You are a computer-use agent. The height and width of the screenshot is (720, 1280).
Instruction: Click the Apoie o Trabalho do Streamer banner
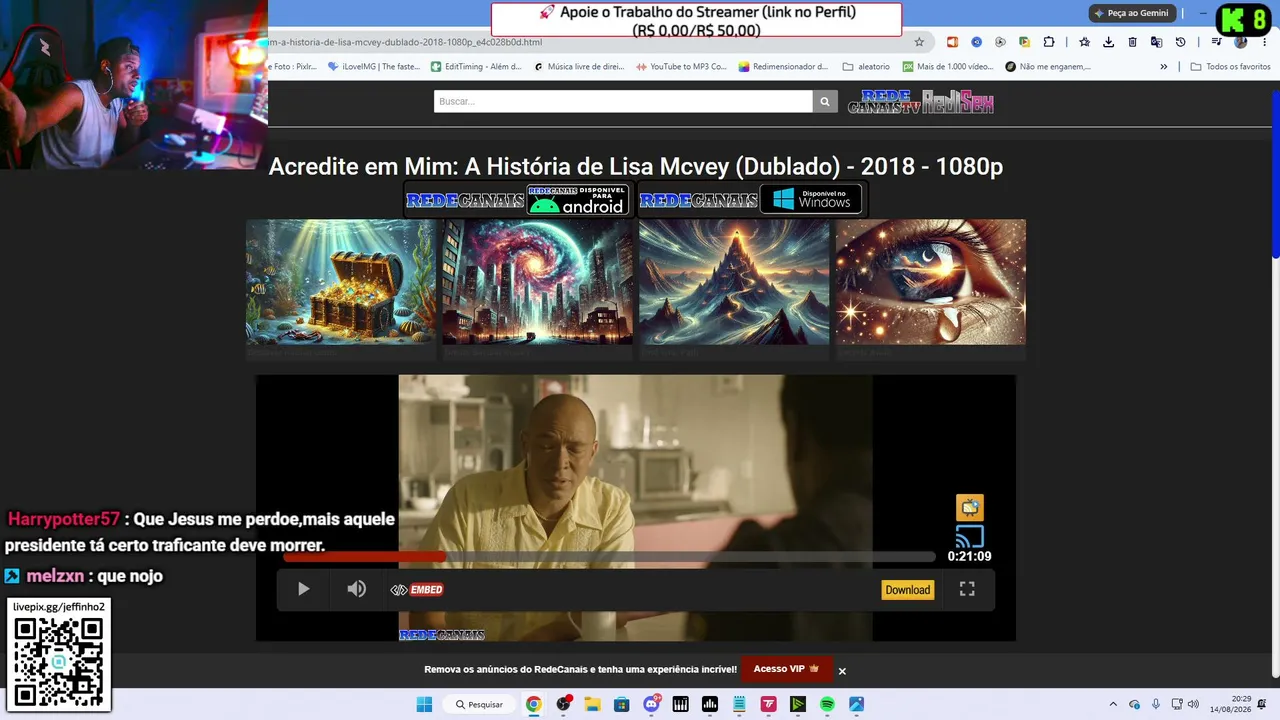[x=696, y=20]
